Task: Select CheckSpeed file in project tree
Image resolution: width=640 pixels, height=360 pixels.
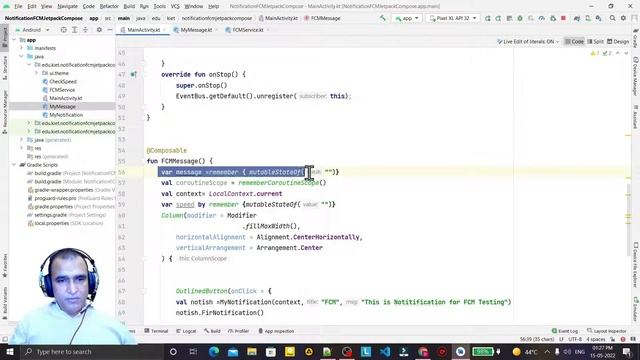Action: coord(63,82)
